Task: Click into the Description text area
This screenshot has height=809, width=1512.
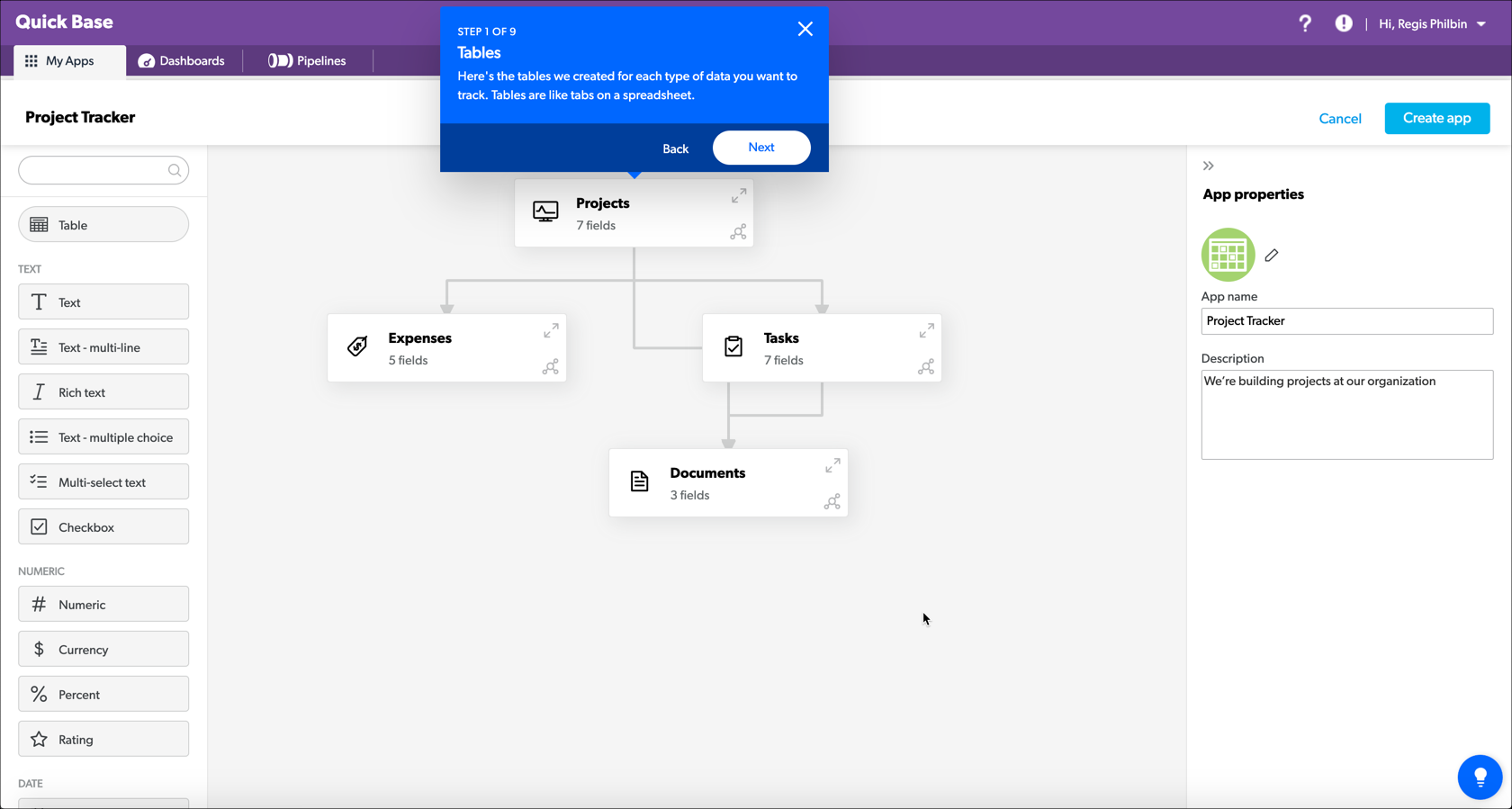Action: click(x=1346, y=415)
